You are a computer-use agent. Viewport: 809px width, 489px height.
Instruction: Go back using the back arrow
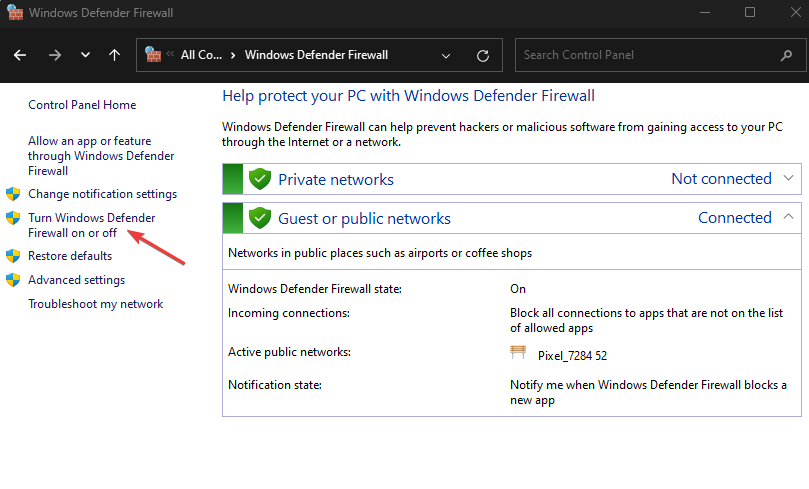(20, 55)
